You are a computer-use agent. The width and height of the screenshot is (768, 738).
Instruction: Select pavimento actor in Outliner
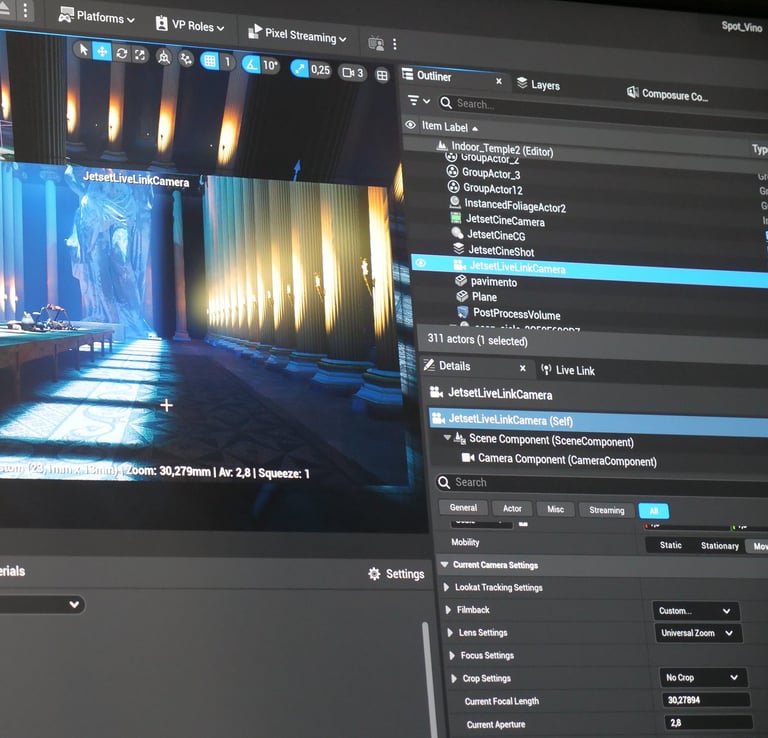pos(493,282)
